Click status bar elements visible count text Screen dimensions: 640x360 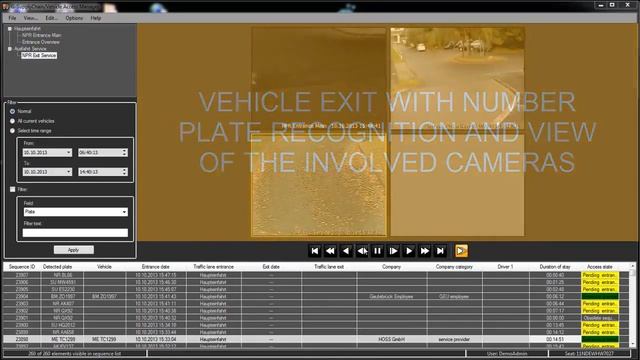[x=74, y=353]
